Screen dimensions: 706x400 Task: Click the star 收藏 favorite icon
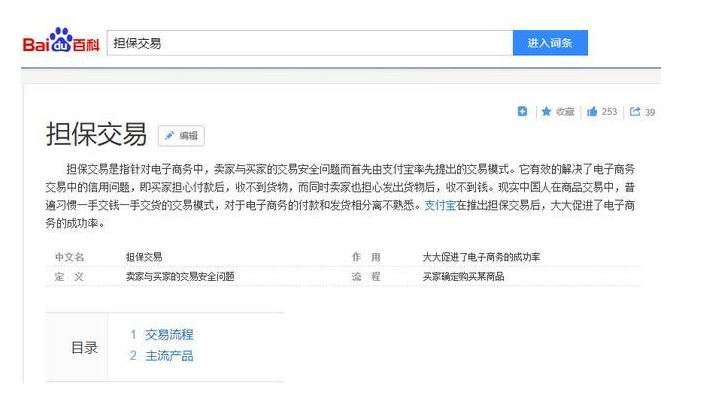point(547,112)
